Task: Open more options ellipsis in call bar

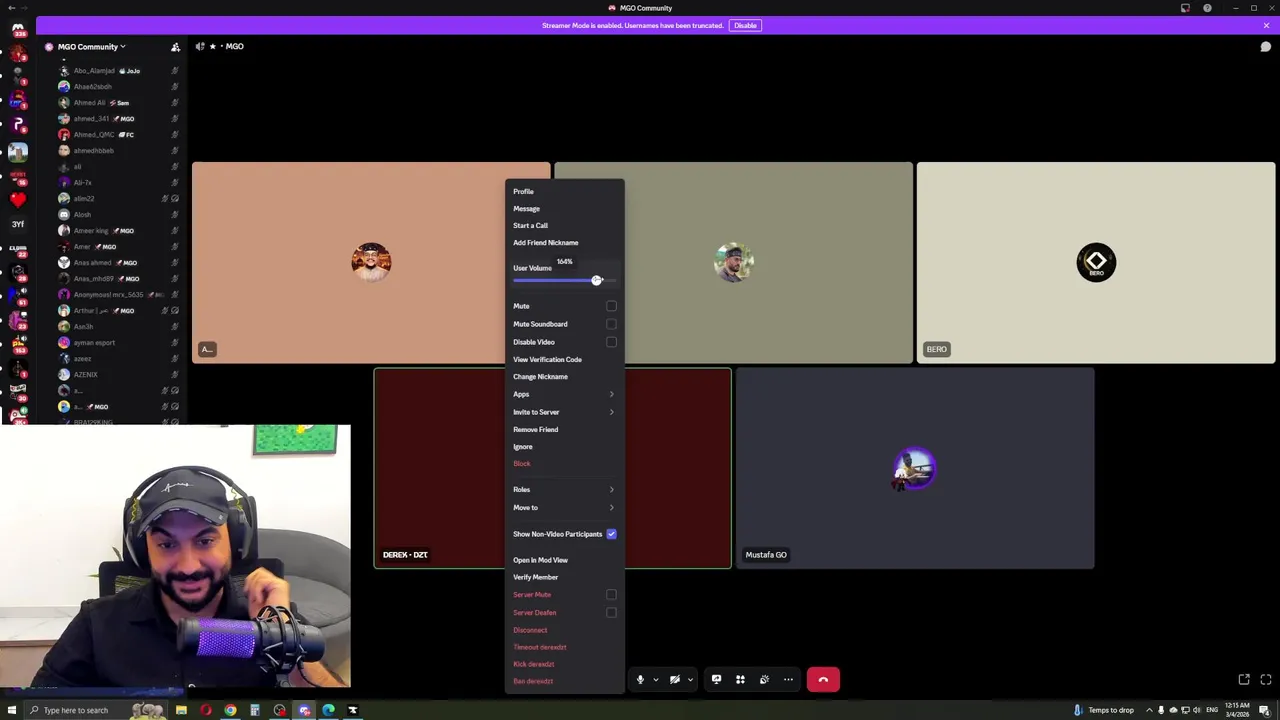Action: pyautogui.click(x=788, y=680)
